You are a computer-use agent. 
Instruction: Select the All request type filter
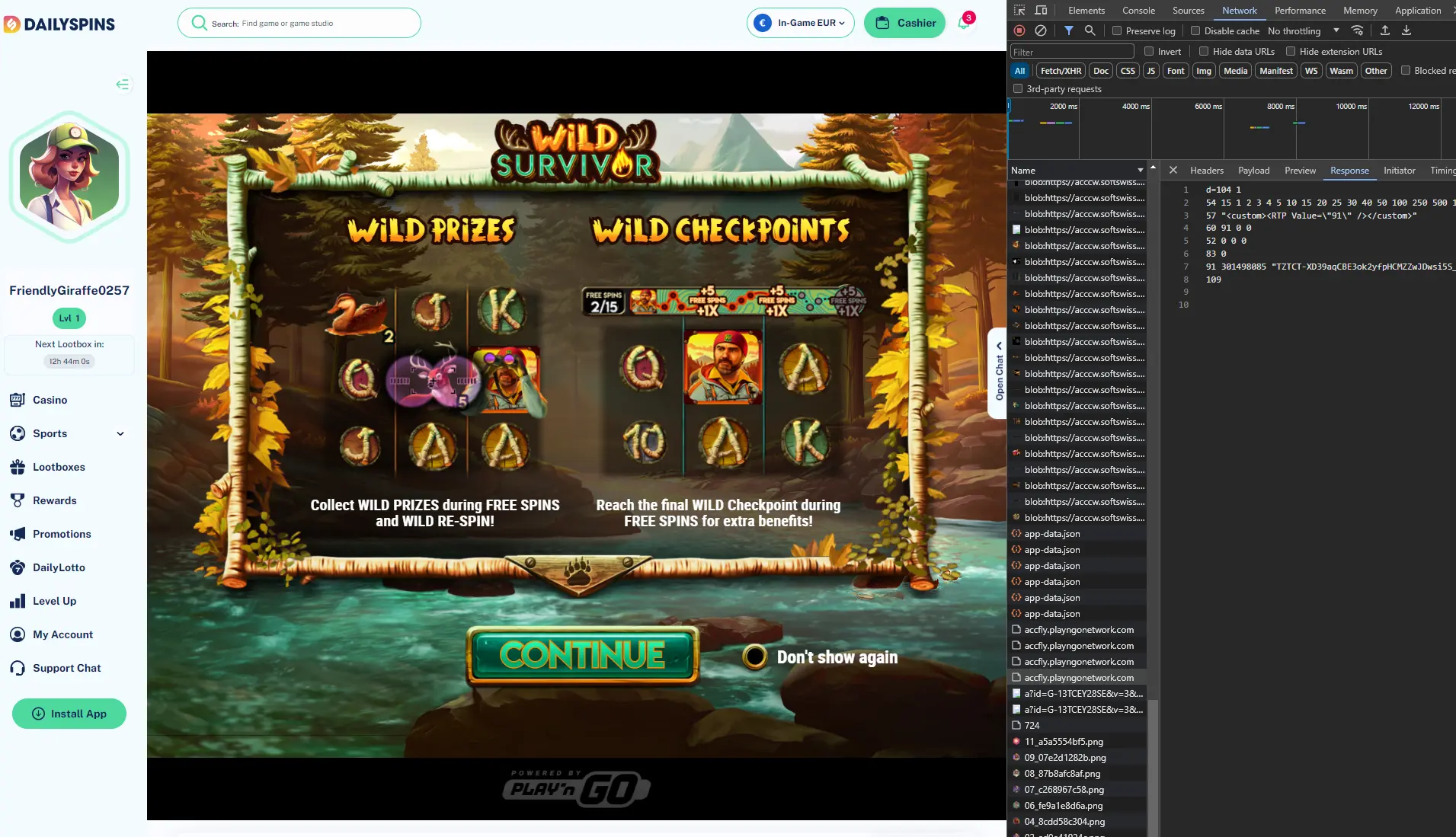click(x=1019, y=71)
